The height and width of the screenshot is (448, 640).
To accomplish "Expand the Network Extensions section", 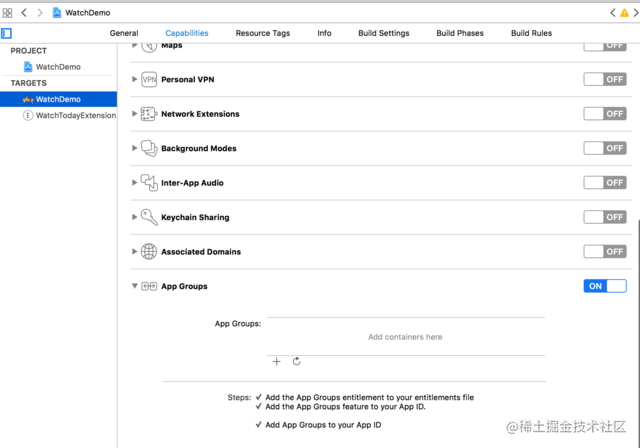I will [134, 114].
